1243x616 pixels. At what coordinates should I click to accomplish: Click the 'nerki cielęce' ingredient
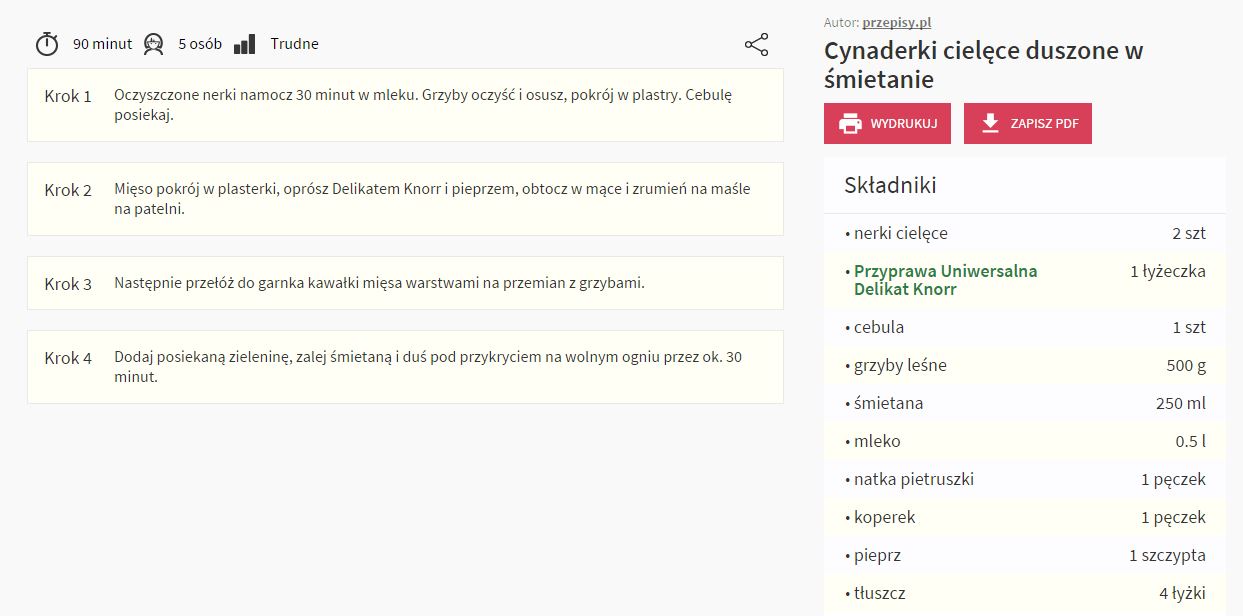pyautogui.click(x=900, y=233)
